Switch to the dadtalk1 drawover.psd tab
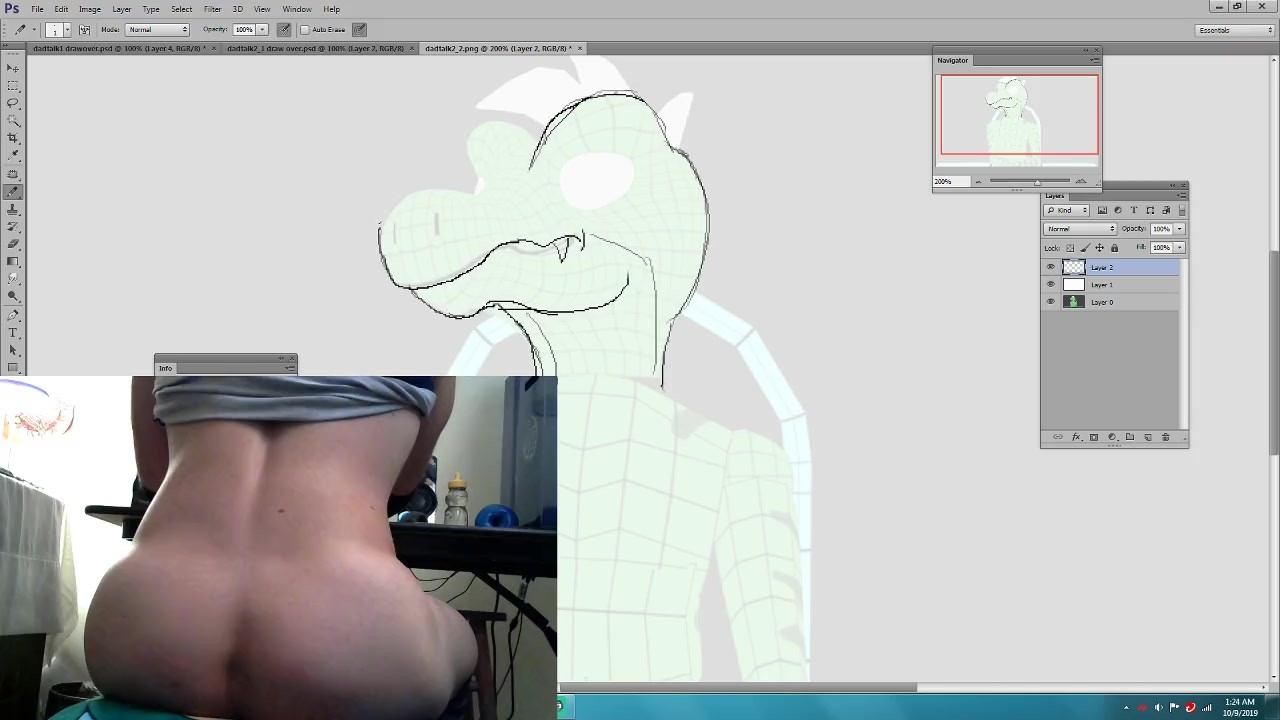1280x720 pixels. click(x=117, y=48)
